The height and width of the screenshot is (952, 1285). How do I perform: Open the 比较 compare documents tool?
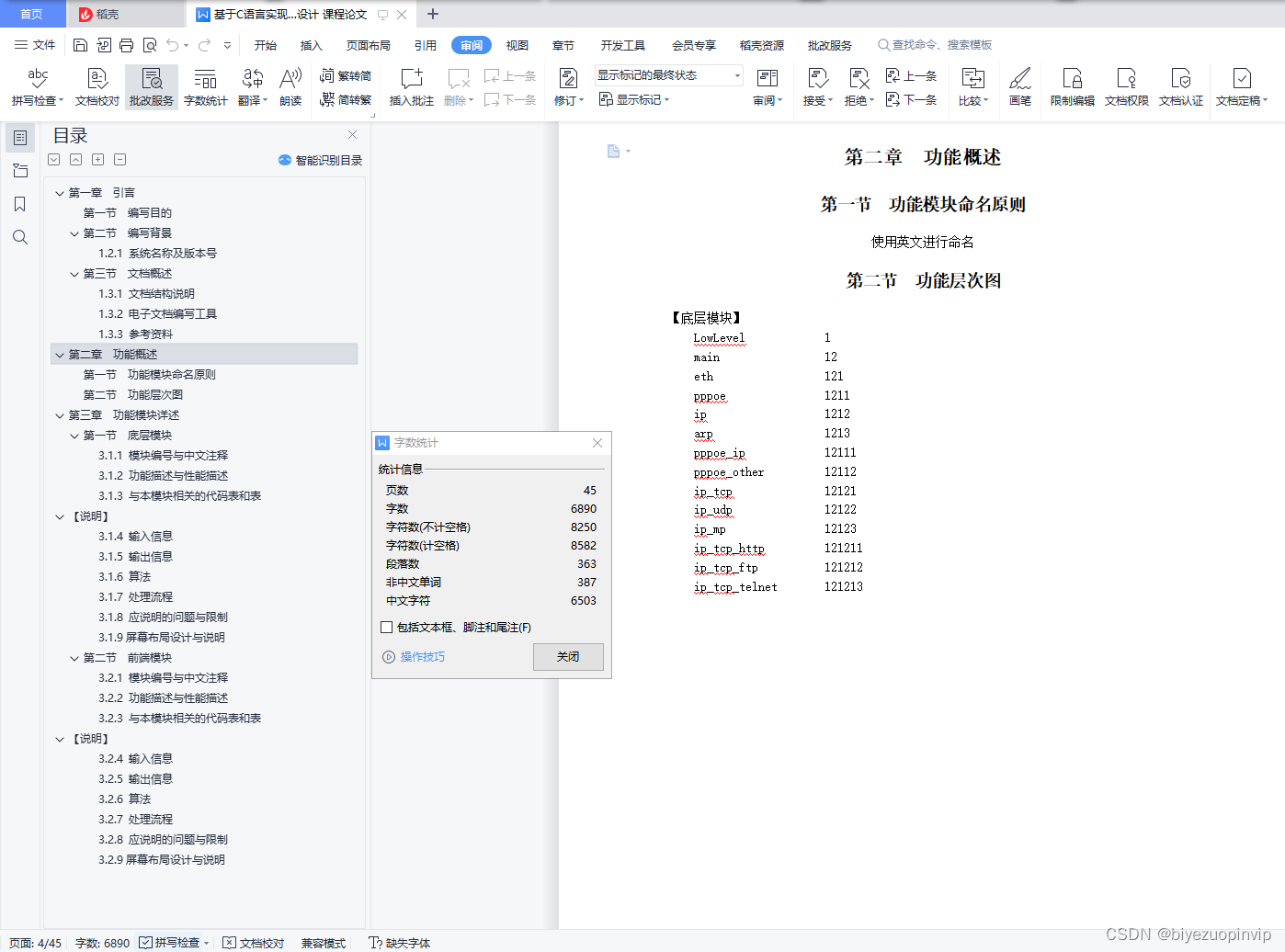[x=972, y=87]
